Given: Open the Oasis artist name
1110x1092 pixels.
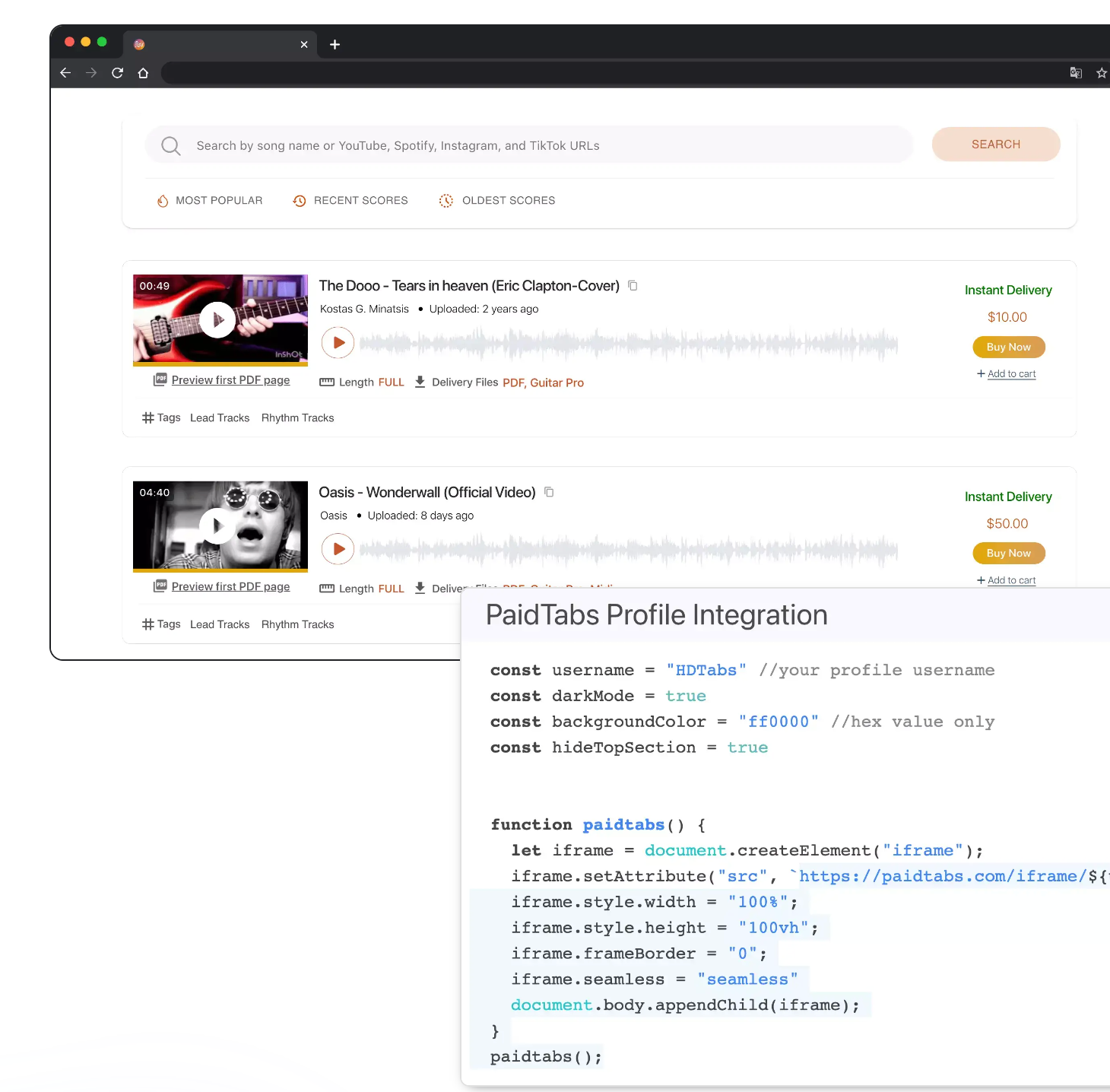Looking at the screenshot, I should point(334,516).
